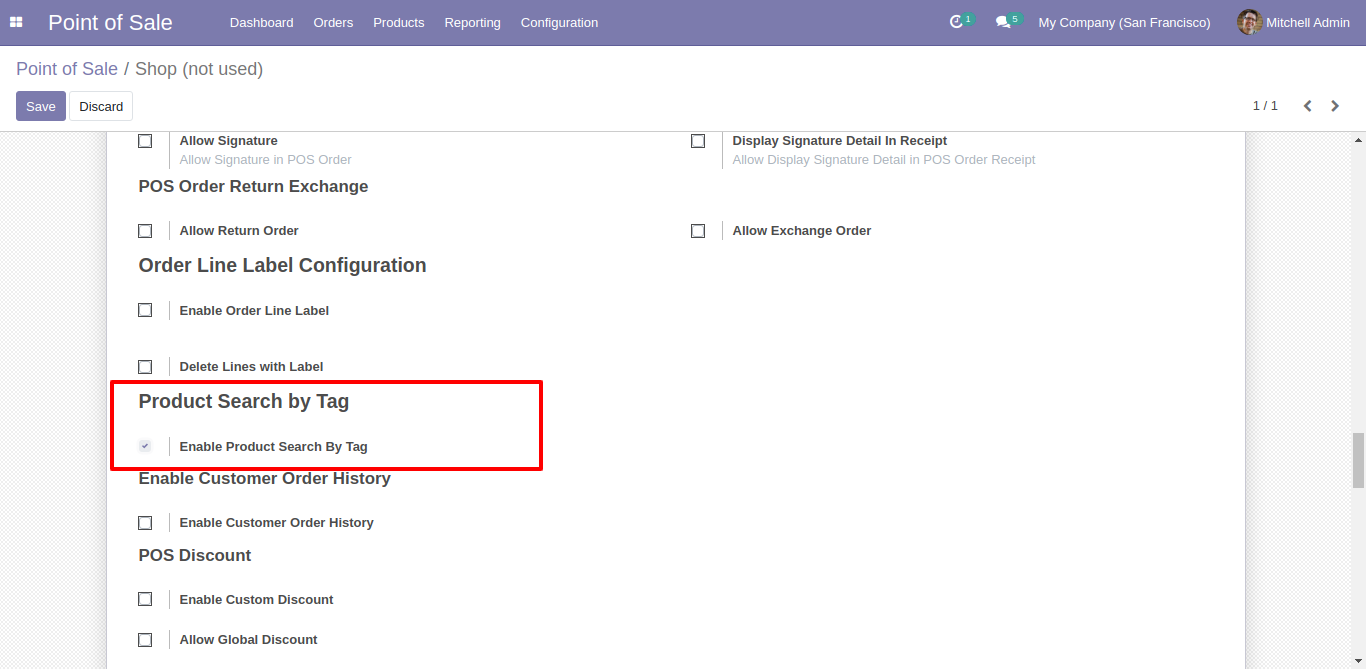This screenshot has height=669, width=1366.
Task: Open the conversations chat bubble icon
Action: [x=1003, y=22]
